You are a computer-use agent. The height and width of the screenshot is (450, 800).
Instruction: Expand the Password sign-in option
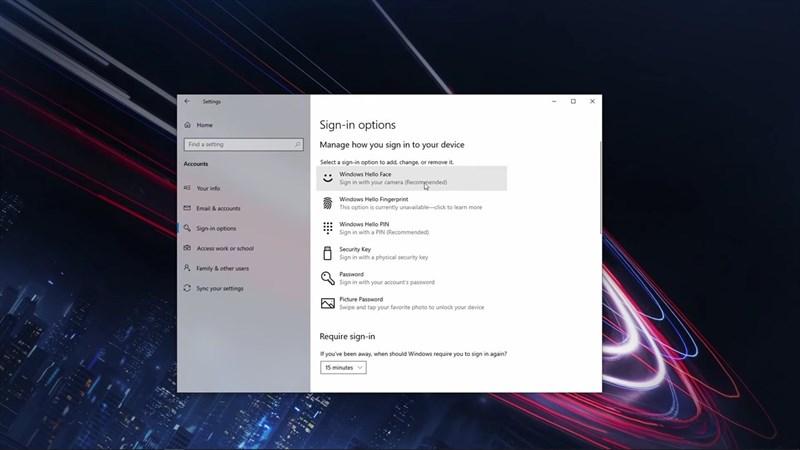click(x=412, y=278)
